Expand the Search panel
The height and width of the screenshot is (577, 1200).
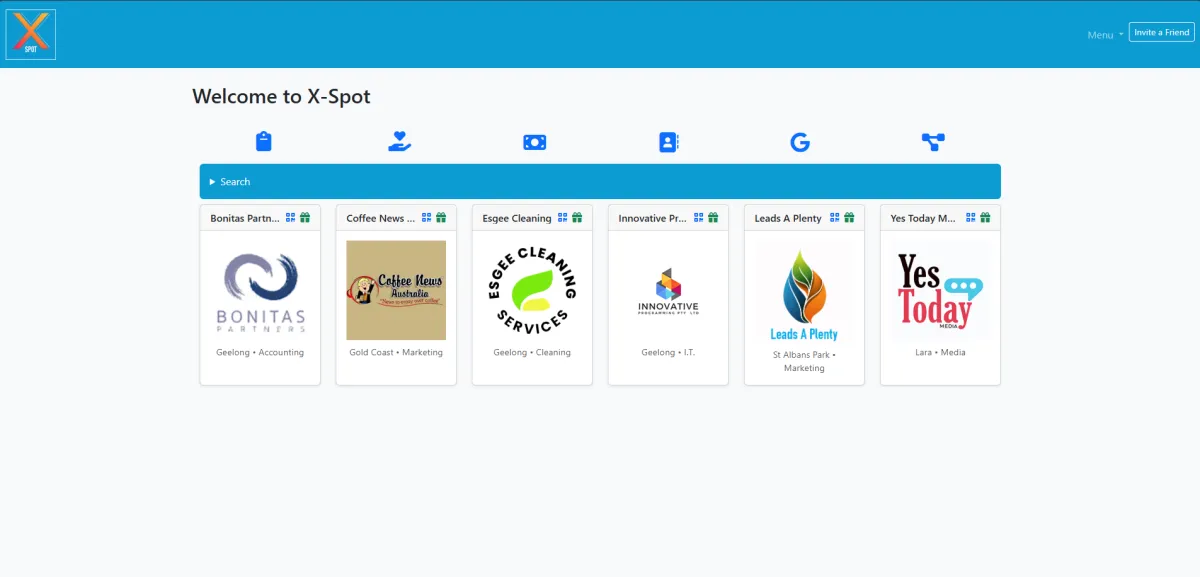click(600, 181)
